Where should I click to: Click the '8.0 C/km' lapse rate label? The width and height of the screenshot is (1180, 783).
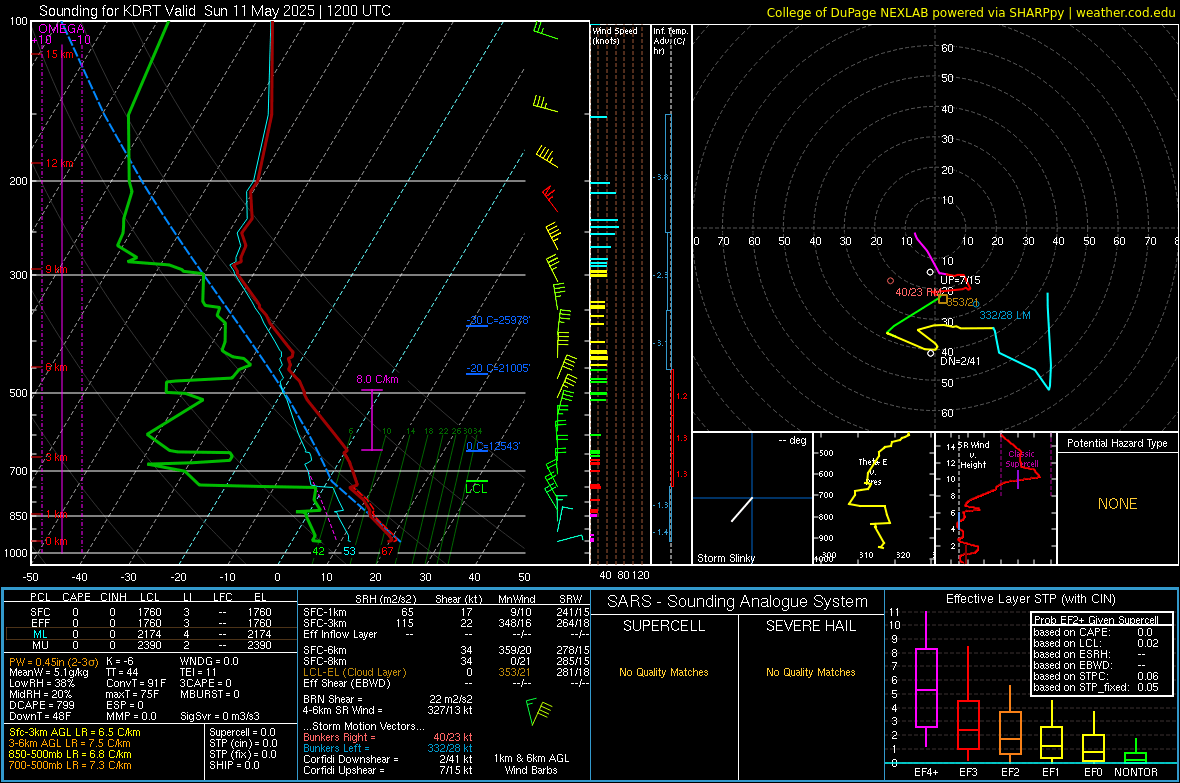pyautogui.click(x=377, y=379)
